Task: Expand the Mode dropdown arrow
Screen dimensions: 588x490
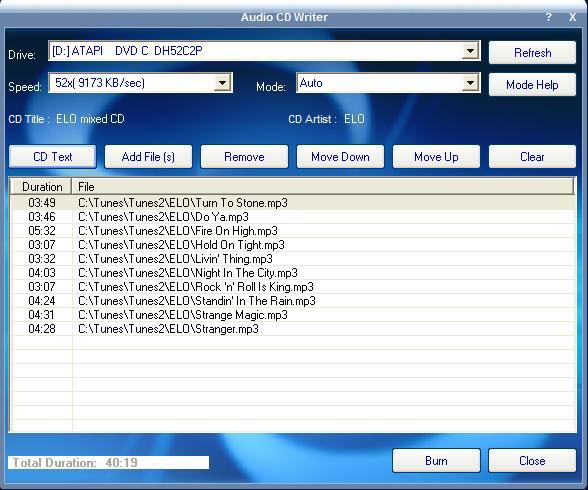Action: 470,83
